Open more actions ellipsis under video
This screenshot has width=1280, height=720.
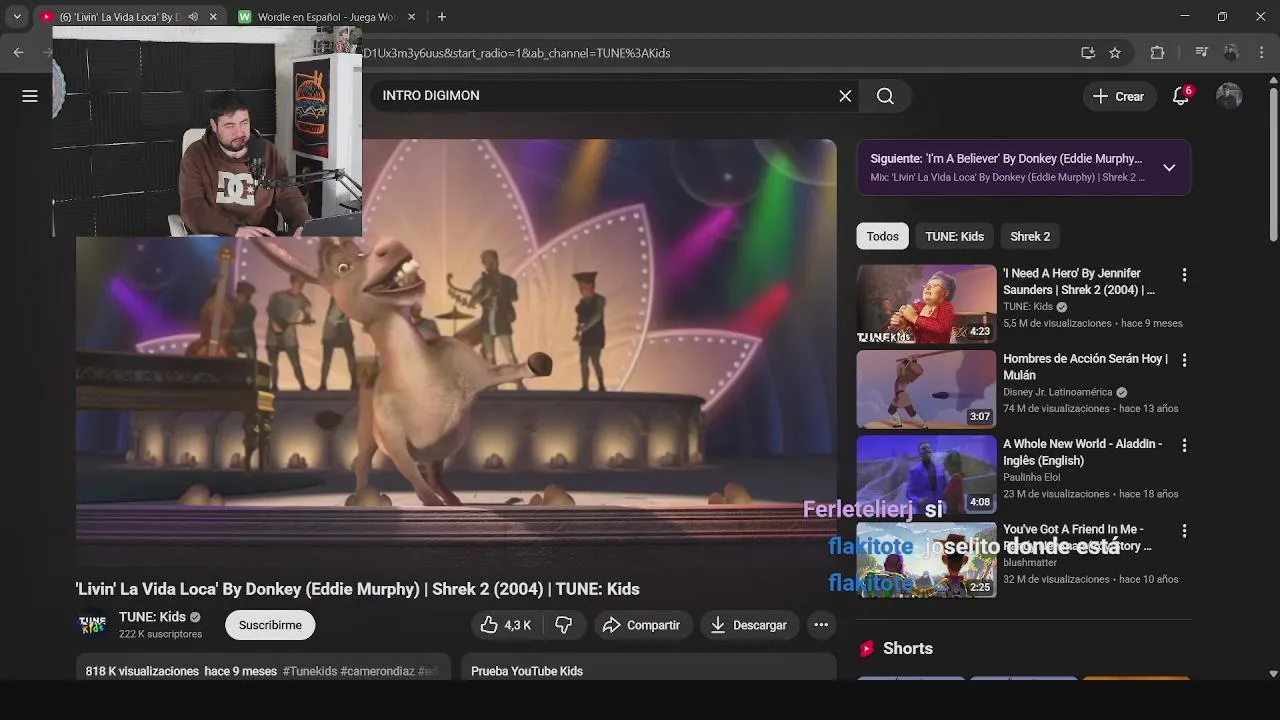pos(821,625)
